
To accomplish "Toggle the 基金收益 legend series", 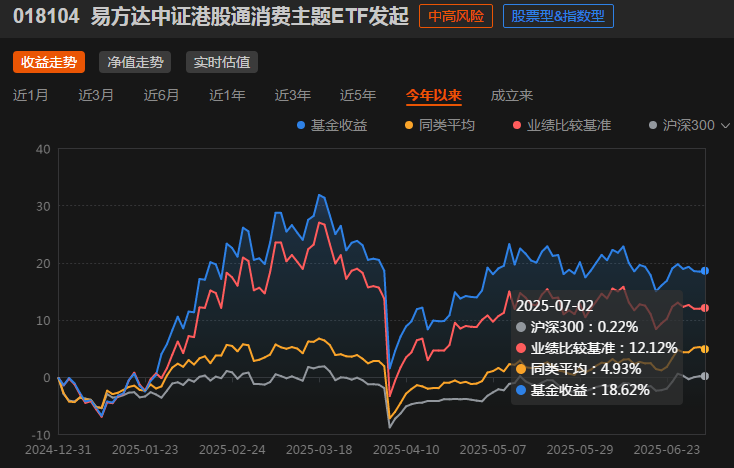I will [332, 125].
